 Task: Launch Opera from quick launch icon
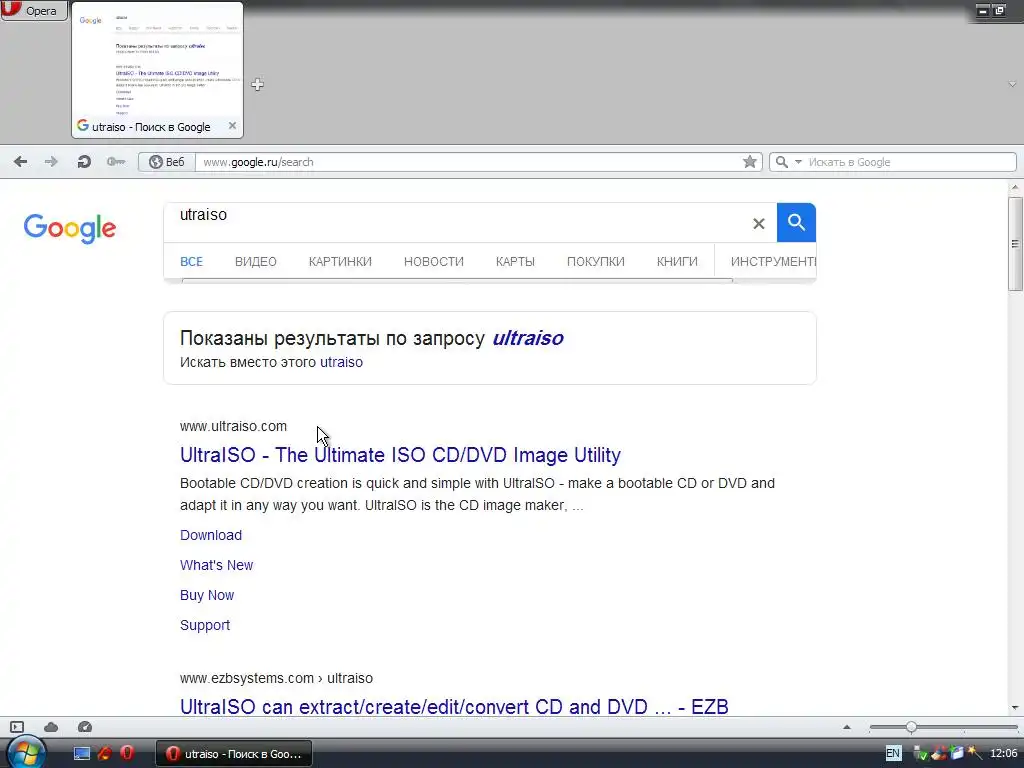pos(127,753)
